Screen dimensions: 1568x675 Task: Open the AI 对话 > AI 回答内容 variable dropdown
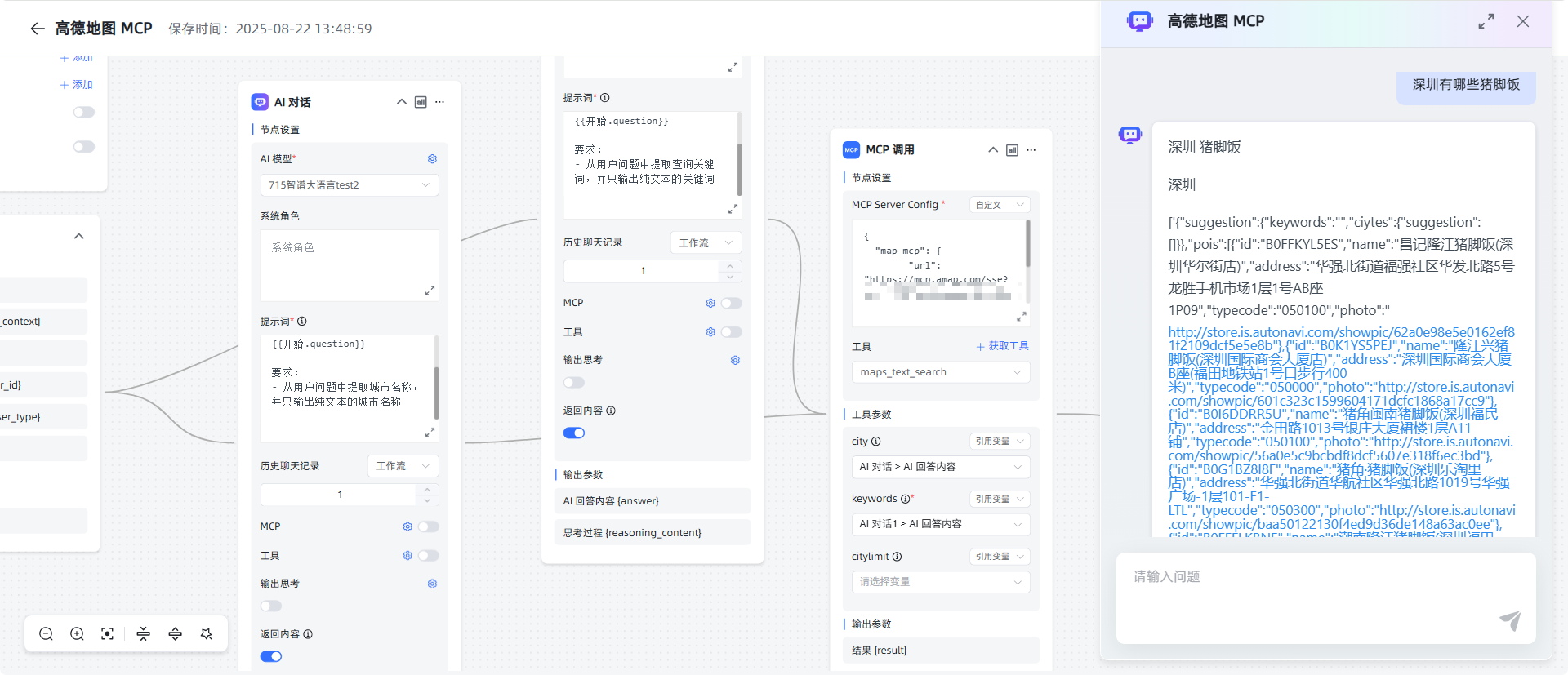pyautogui.click(x=941, y=467)
